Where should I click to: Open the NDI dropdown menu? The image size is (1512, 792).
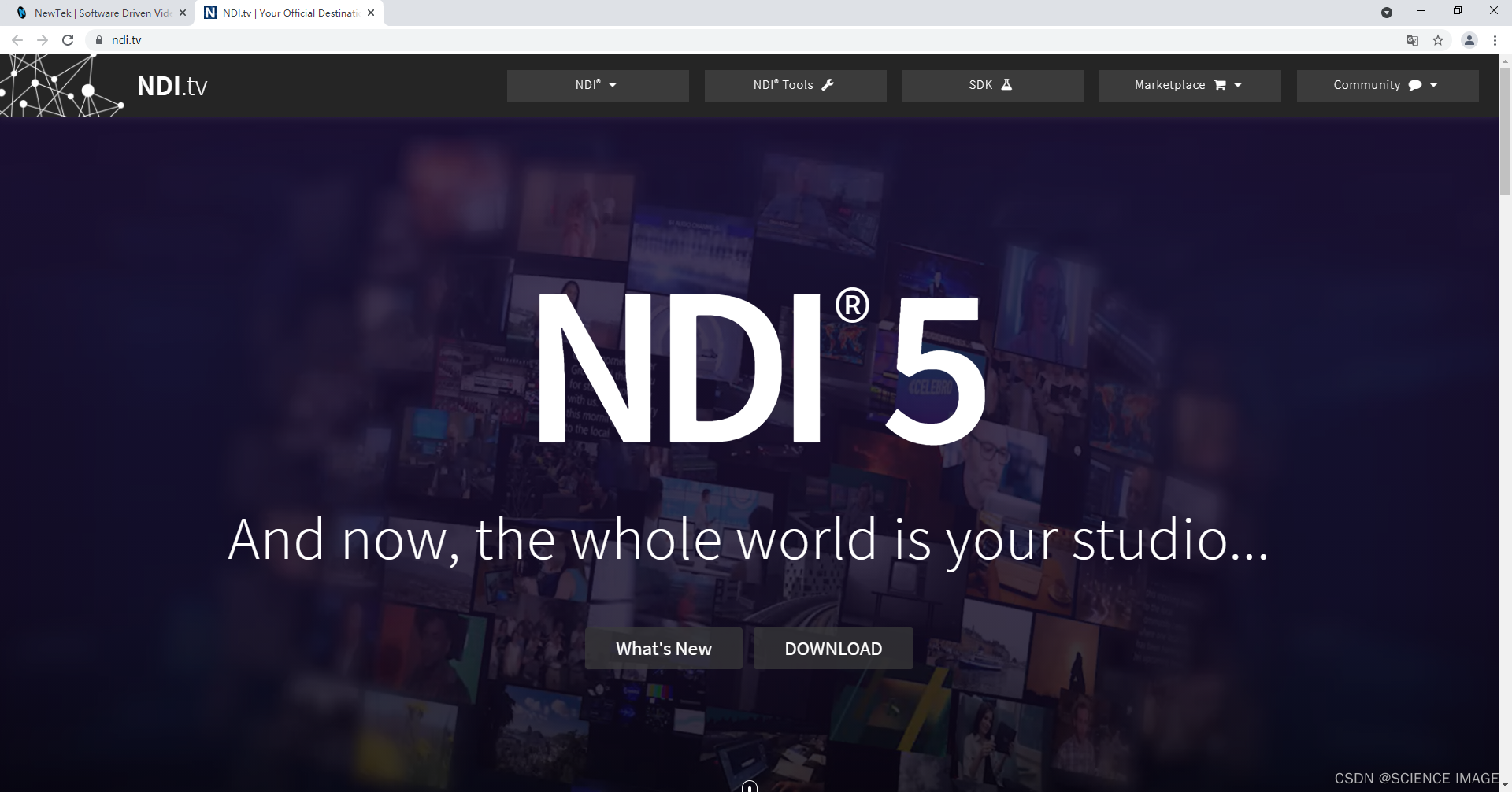[x=598, y=85]
